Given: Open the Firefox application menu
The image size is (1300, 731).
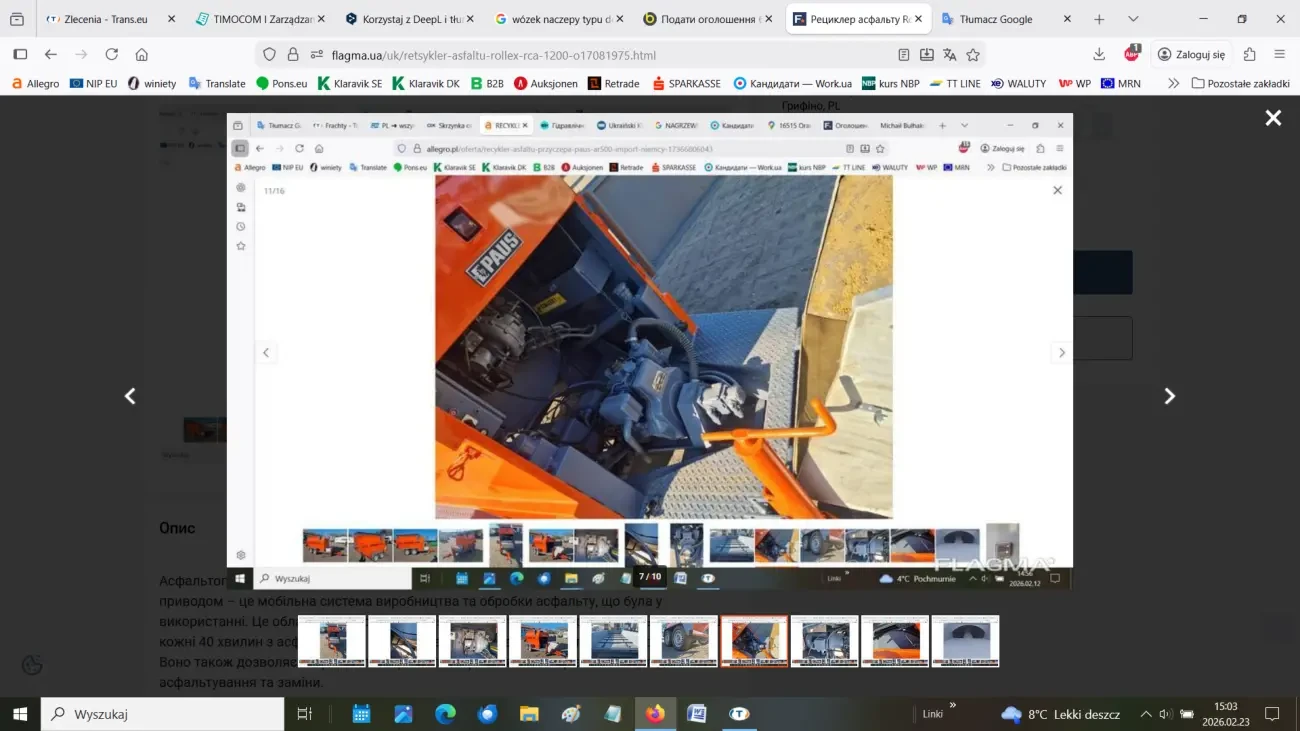Looking at the screenshot, I should pyautogui.click(x=1279, y=55).
